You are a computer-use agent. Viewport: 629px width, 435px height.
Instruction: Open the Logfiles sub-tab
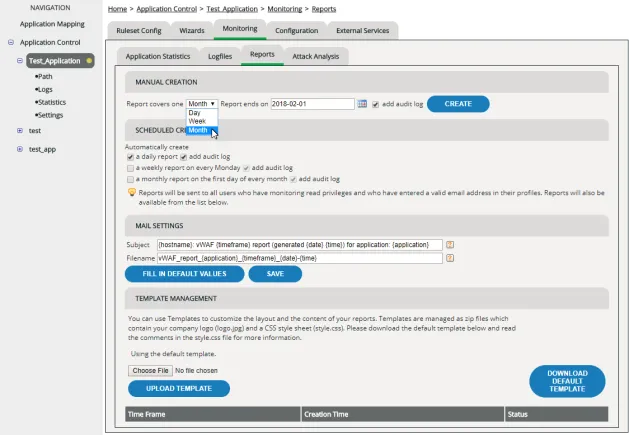220,57
